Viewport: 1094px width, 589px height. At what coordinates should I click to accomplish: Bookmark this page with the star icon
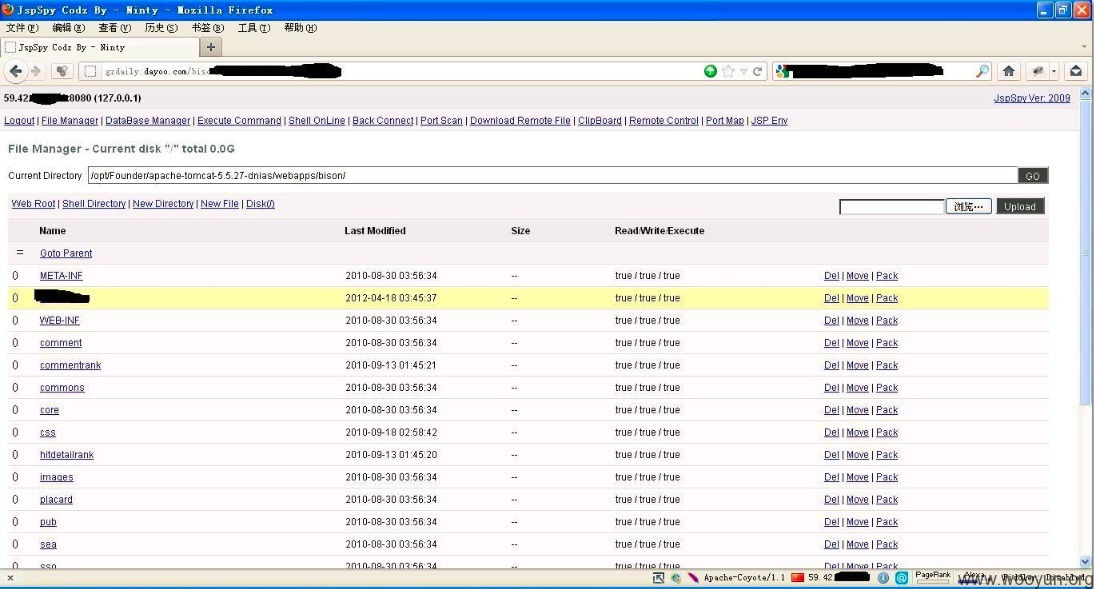pos(728,71)
